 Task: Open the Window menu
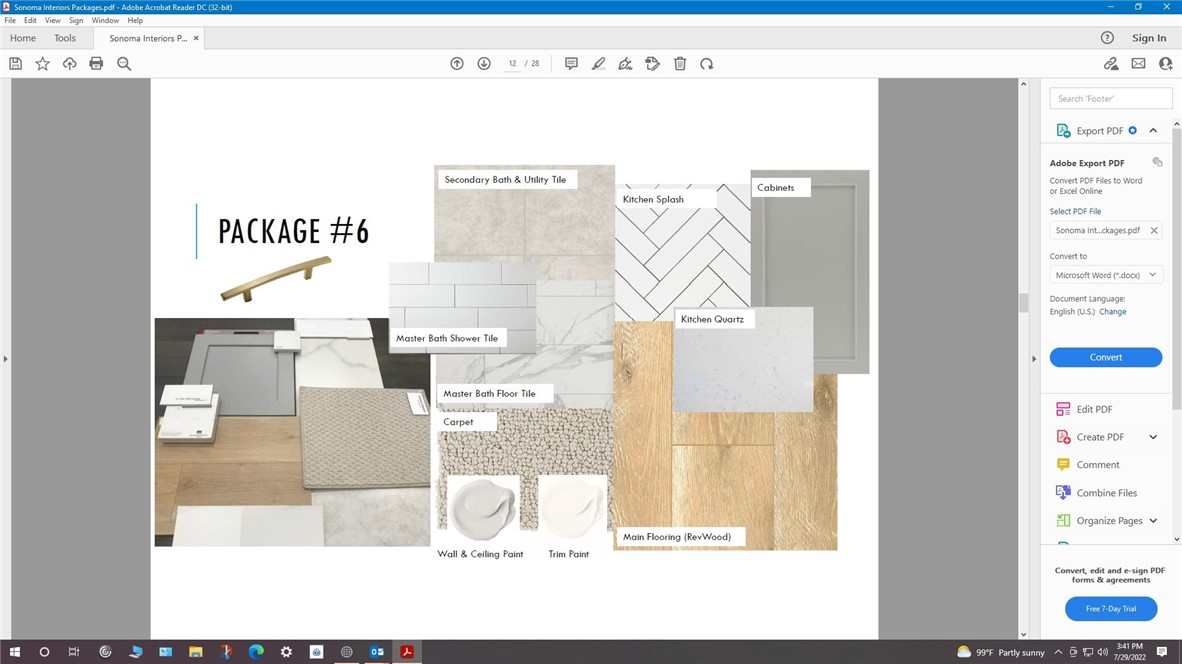pyautogui.click(x=105, y=20)
